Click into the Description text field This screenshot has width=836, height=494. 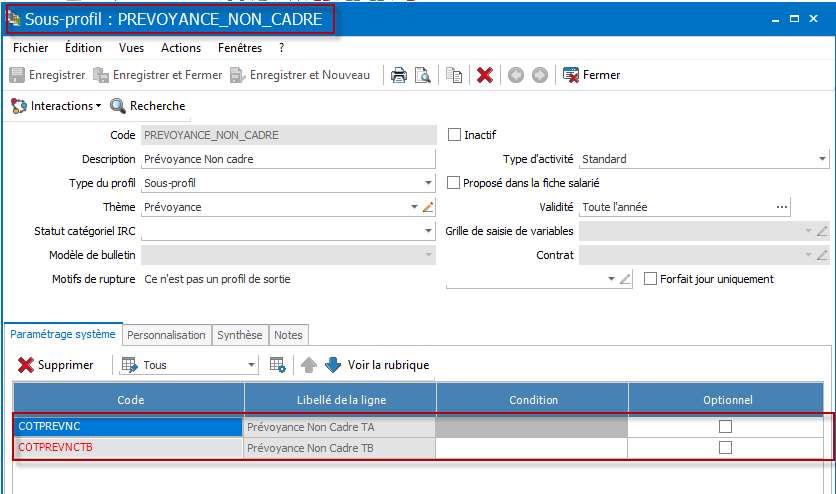click(288, 159)
